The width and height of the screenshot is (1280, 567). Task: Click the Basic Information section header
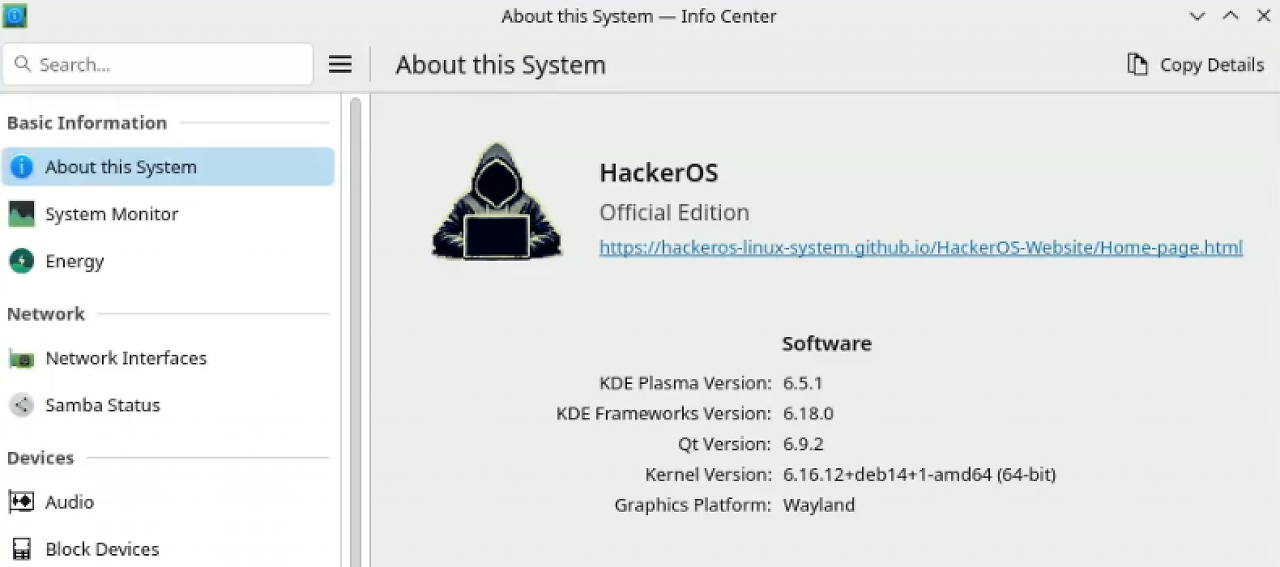coord(87,123)
